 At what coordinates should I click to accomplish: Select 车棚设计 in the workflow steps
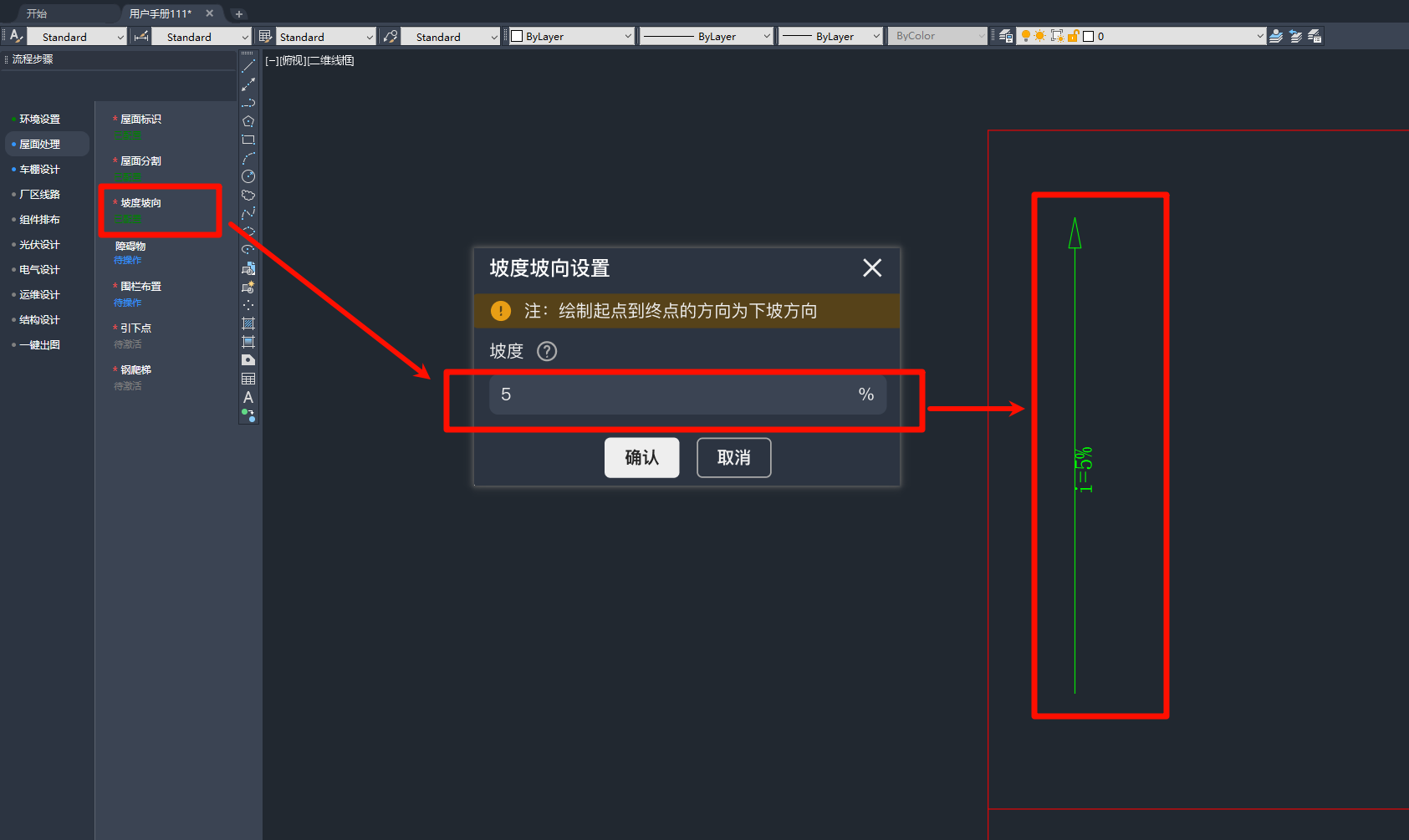click(39, 170)
